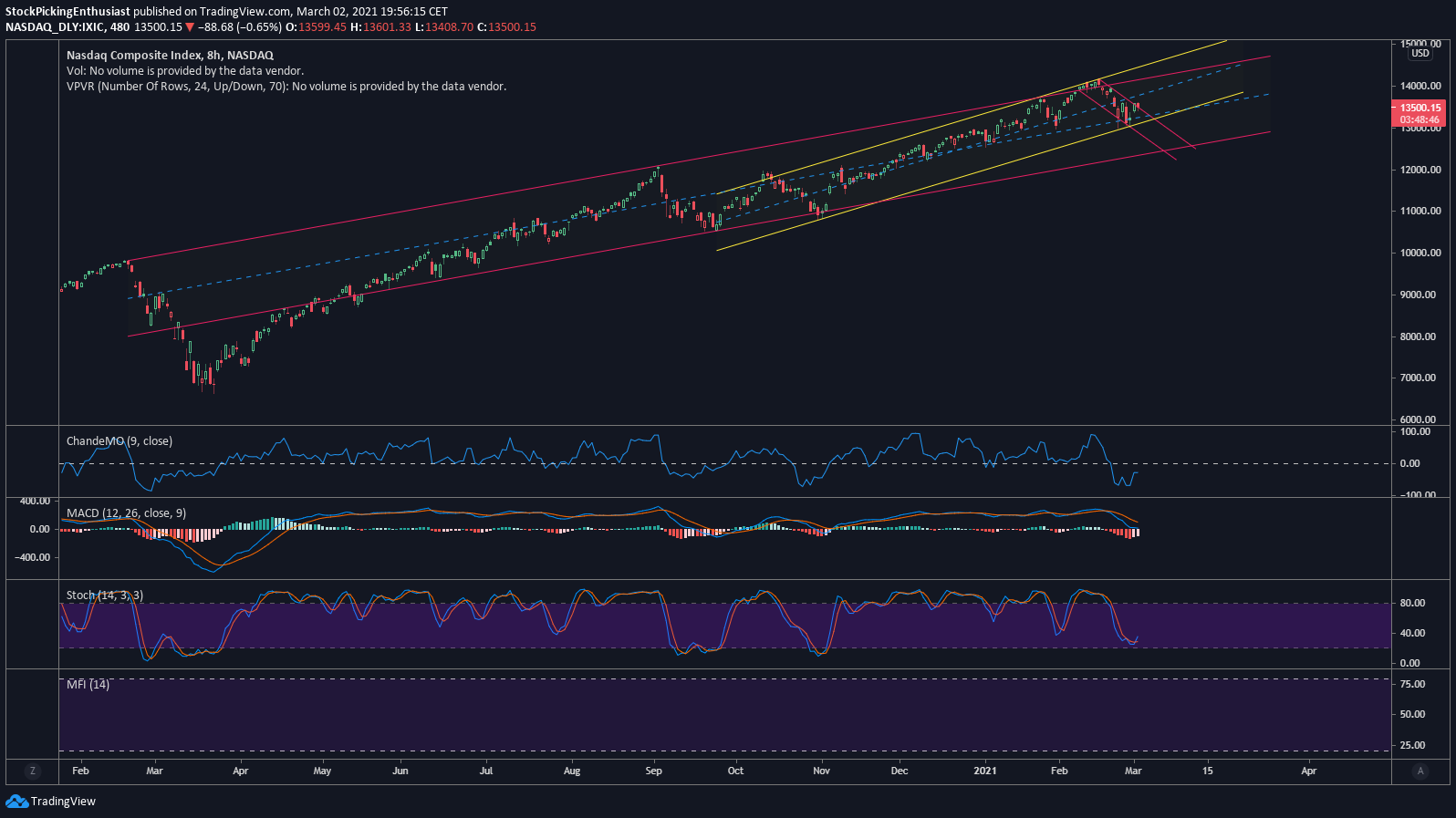Click the 14000.00 price axis label
1456x818 pixels.
(x=1421, y=87)
